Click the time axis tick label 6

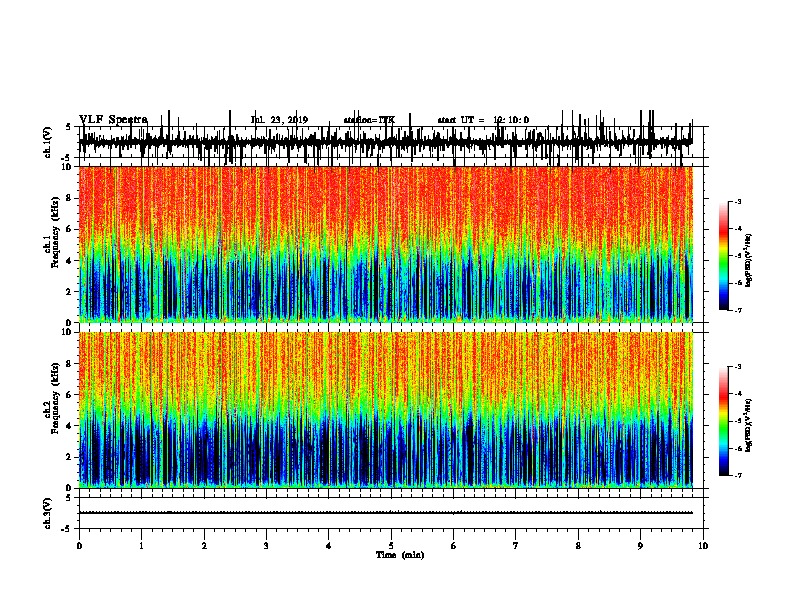point(454,546)
